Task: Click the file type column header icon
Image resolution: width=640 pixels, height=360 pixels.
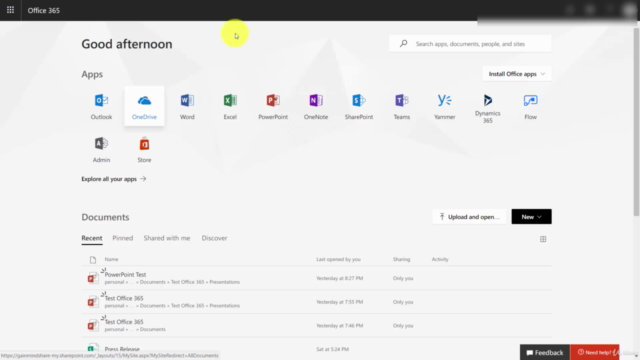Action: point(93,260)
